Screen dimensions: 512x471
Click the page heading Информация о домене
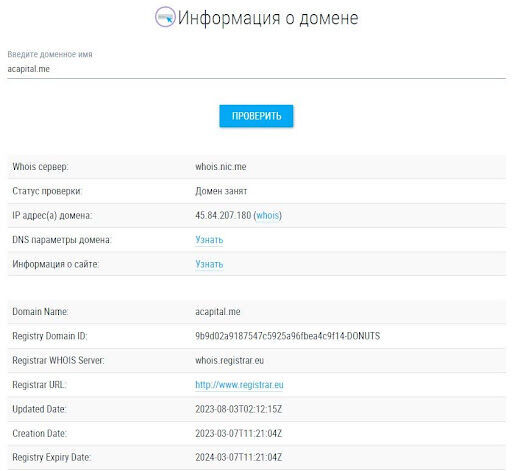(268, 17)
